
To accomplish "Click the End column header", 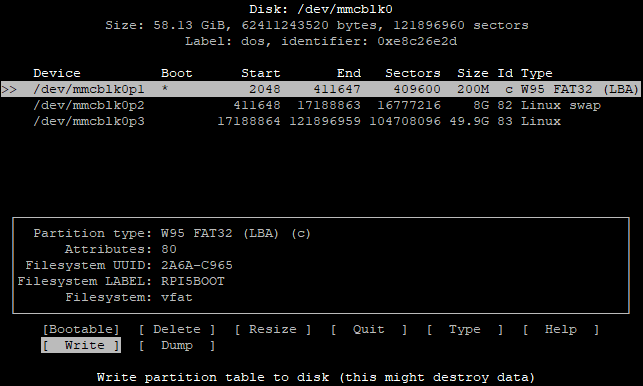I will pyautogui.click(x=349, y=73).
